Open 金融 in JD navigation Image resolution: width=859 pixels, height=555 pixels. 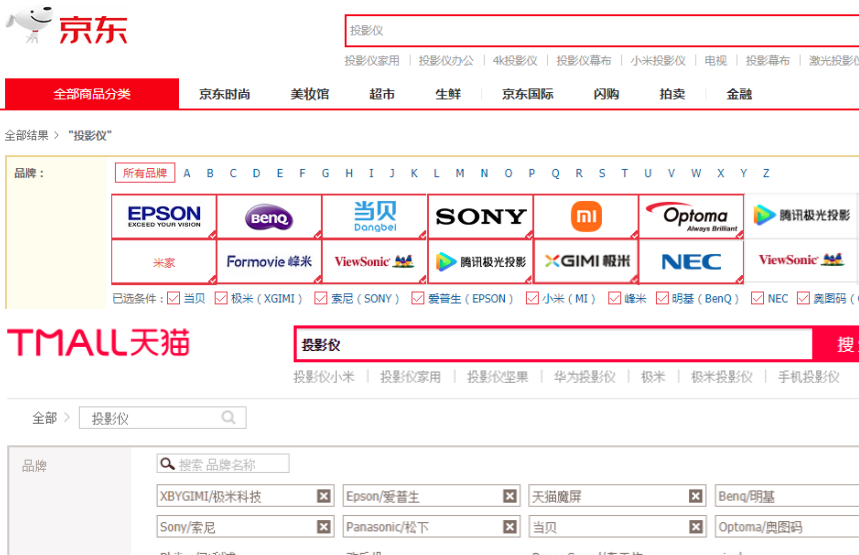pos(739,94)
